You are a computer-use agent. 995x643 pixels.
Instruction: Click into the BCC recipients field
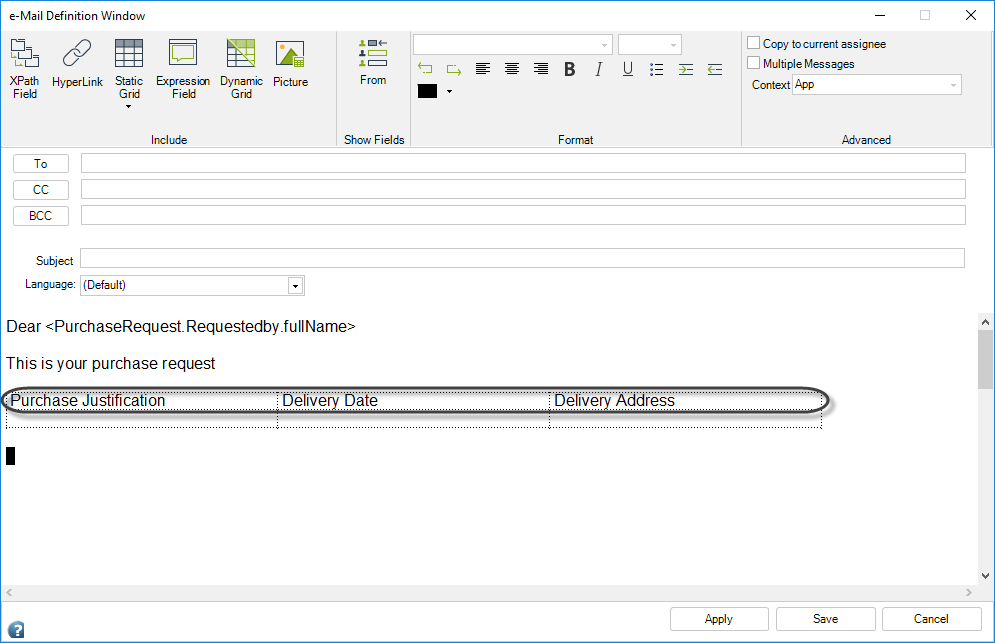[523, 215]
